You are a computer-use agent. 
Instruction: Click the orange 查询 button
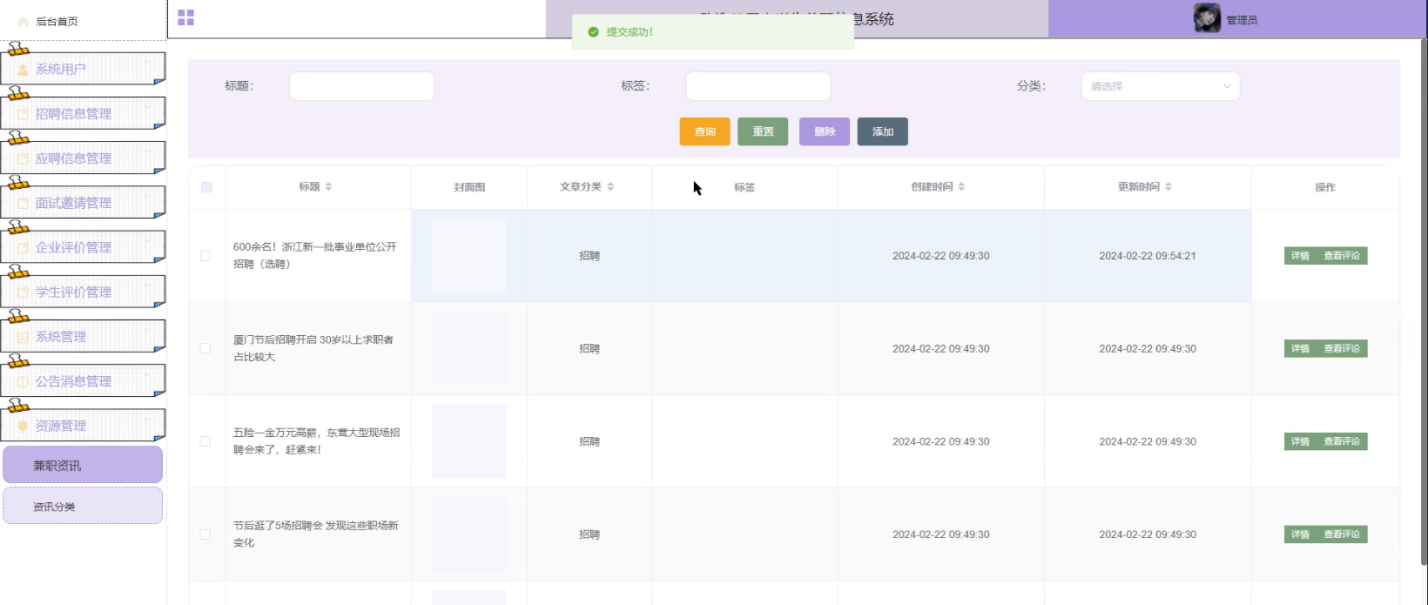(x=705, y=132)
